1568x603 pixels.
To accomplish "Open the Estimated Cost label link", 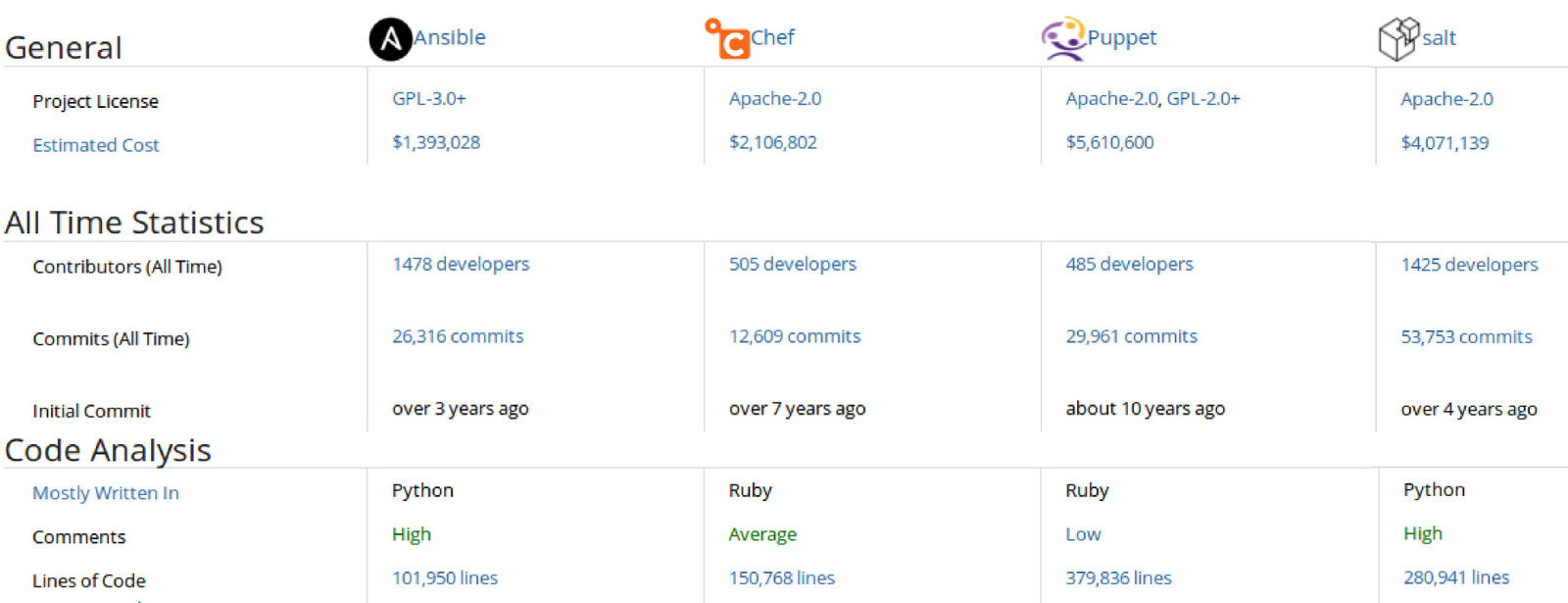I will click(x=95, y=145).
